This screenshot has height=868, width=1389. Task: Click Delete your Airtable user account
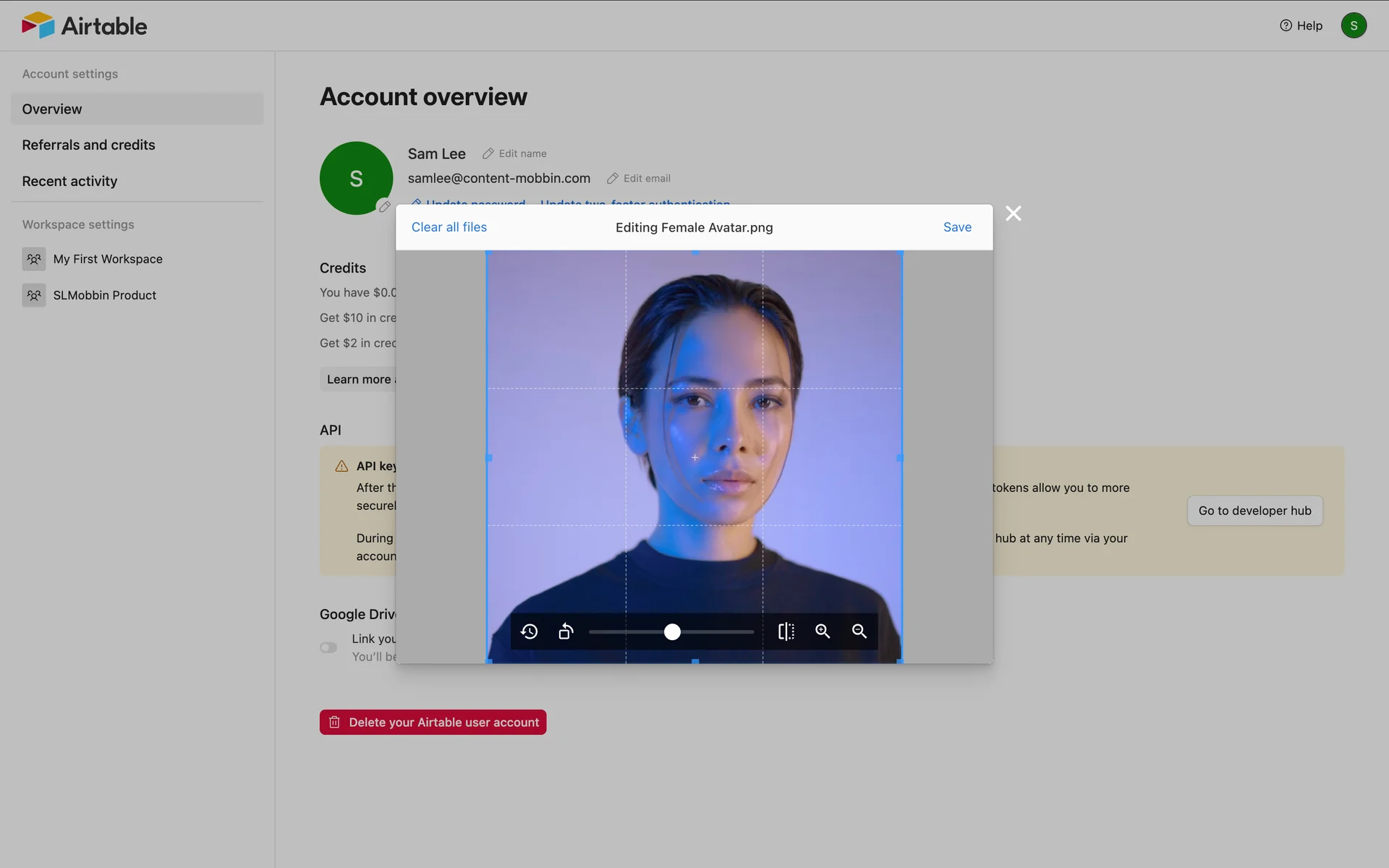(x=433, y=722)
